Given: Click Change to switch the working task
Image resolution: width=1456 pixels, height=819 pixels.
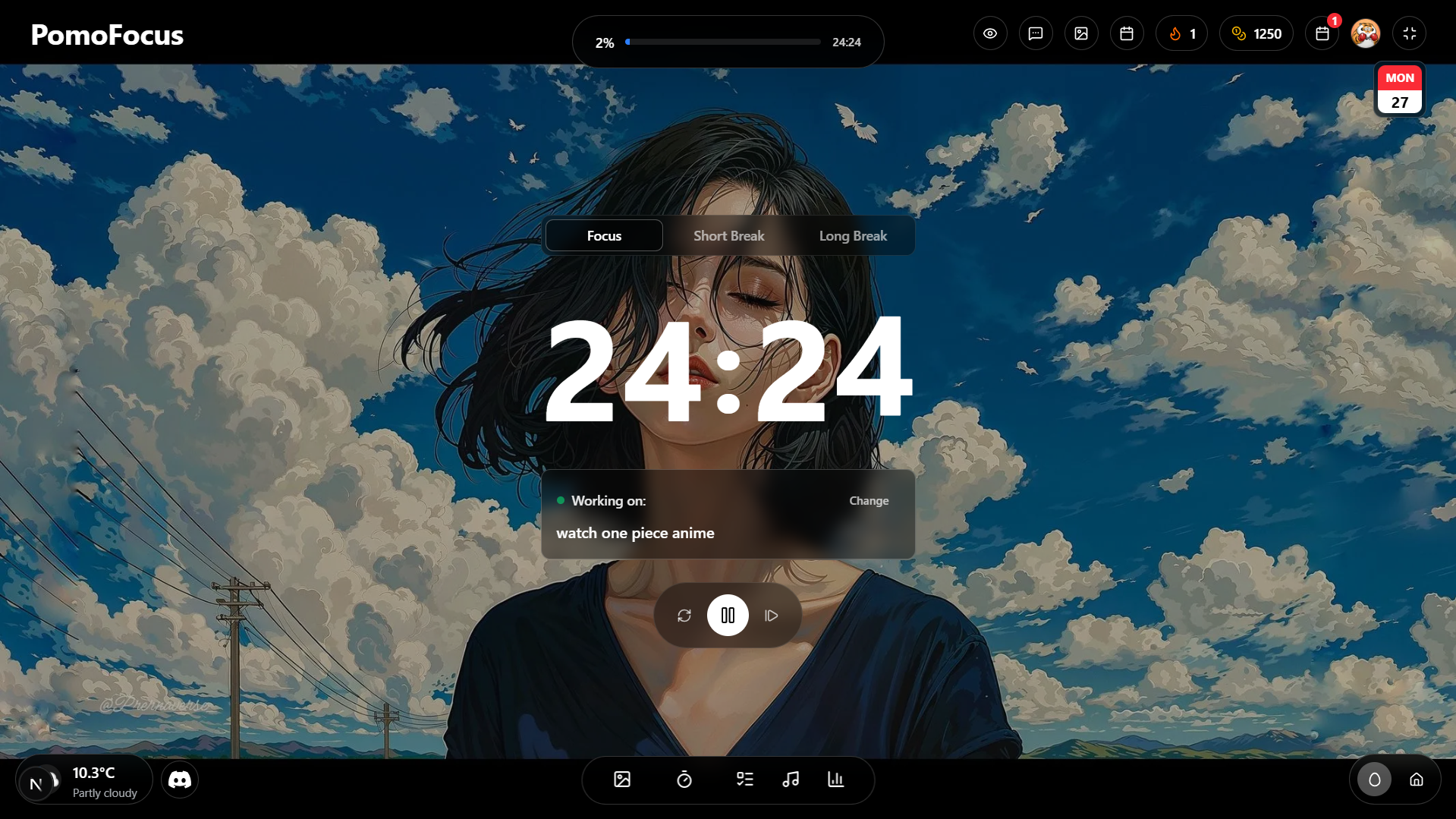Looking at the screenshot, I should click(869, 501).
